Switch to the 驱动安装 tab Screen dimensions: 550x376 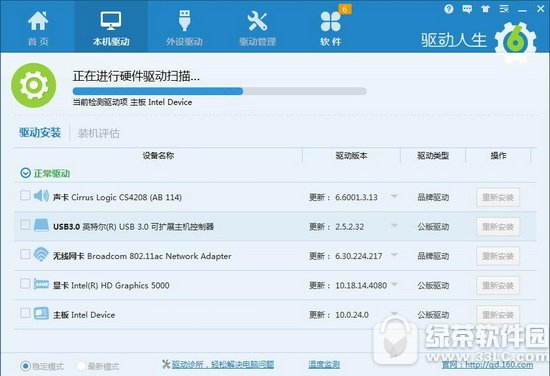pyautogui.click(x=40, y=133)
